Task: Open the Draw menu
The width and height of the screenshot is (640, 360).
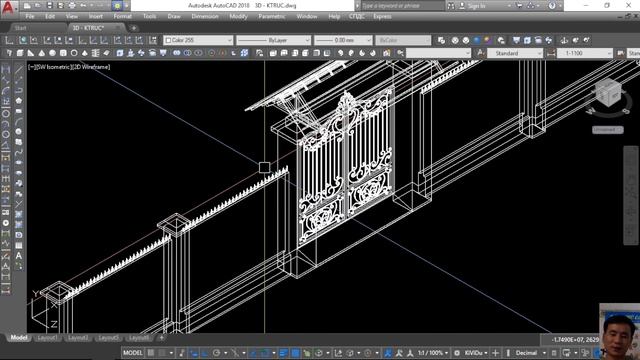Action: point(174,16)
